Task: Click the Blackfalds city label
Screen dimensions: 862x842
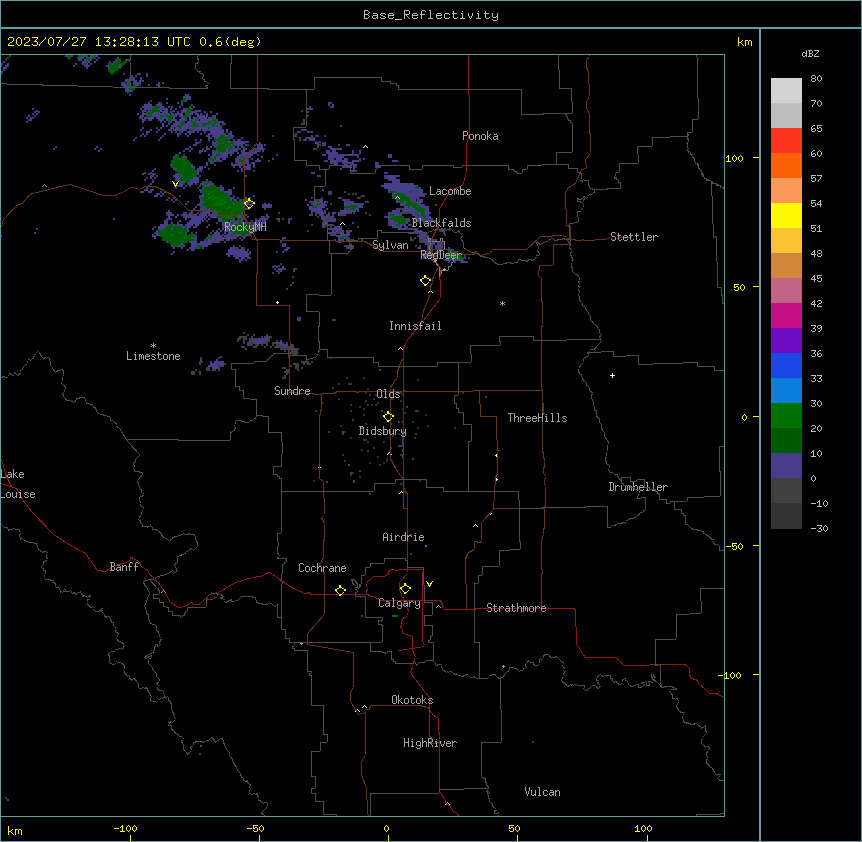Action: point(441,223)
